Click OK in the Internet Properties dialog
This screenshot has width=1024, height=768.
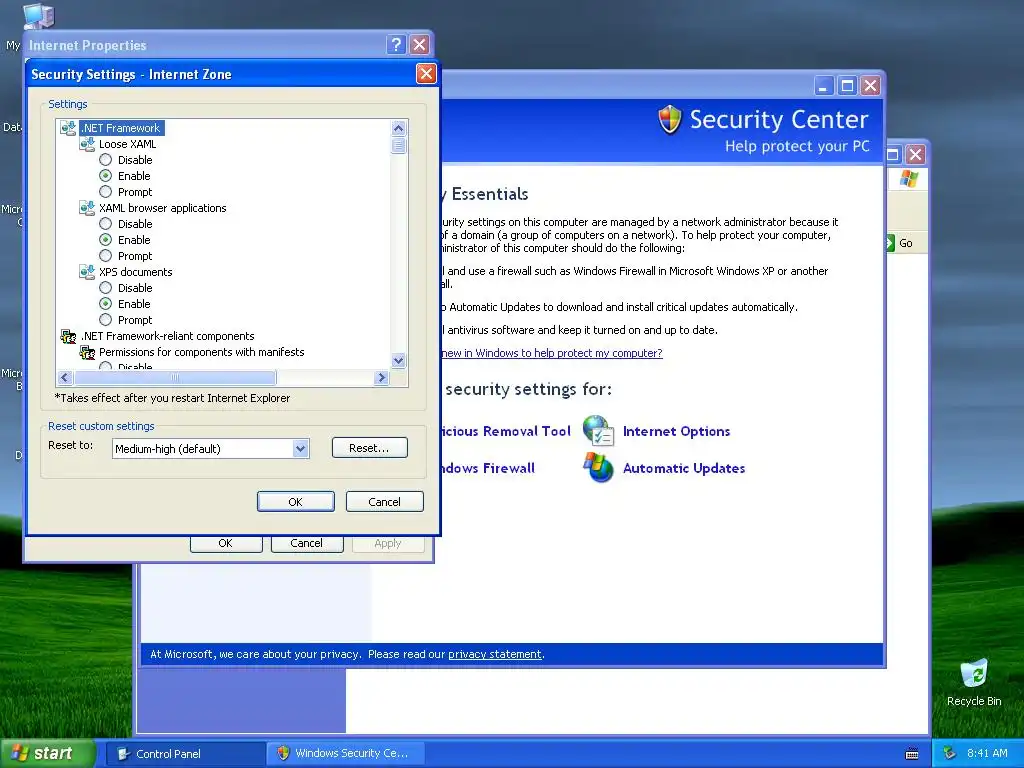[225, 543]
